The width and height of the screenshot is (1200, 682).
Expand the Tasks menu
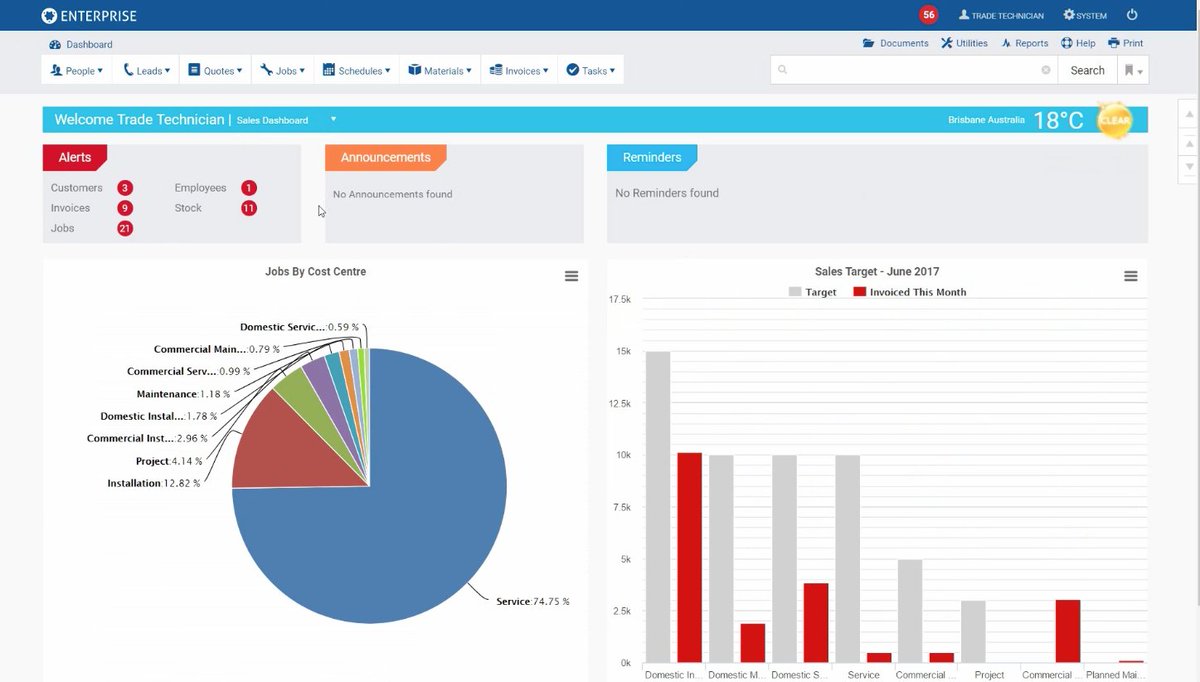[590, 70]
